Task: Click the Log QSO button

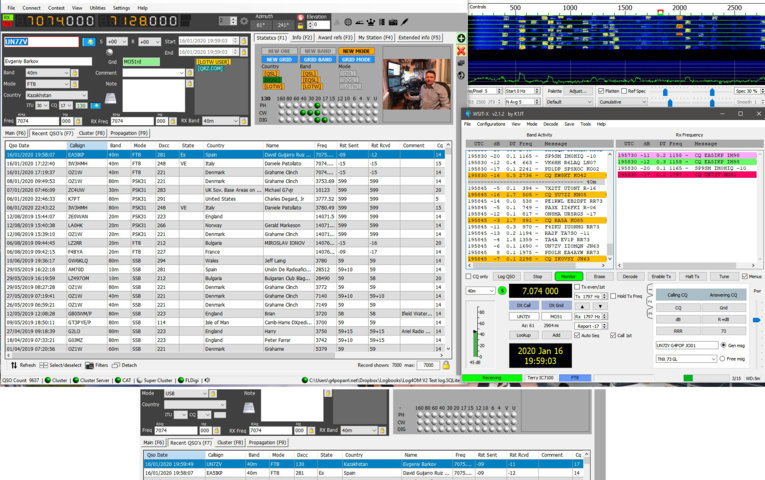Action: tap(506, 277)
